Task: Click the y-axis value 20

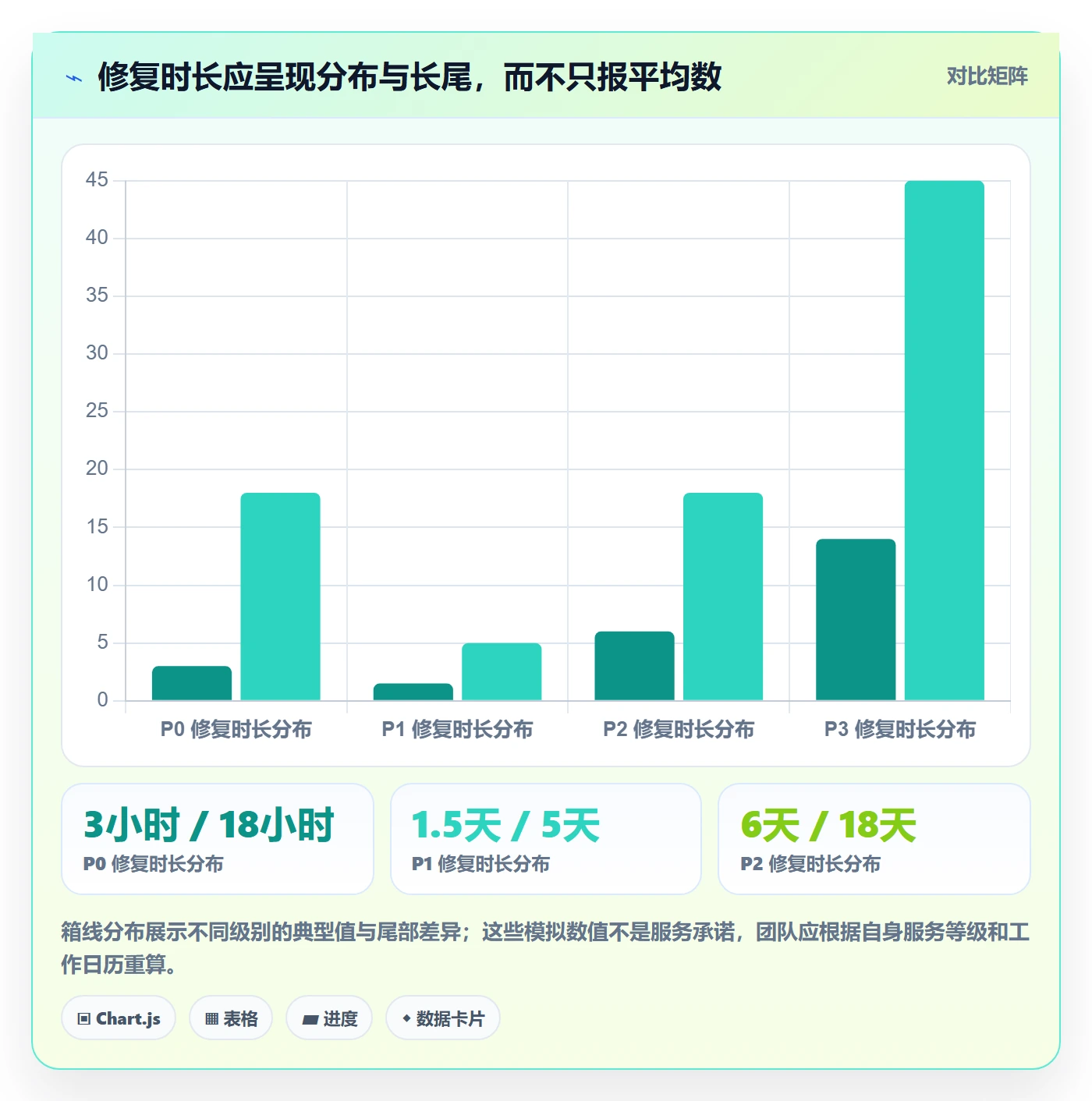Action: pos(97,469)
